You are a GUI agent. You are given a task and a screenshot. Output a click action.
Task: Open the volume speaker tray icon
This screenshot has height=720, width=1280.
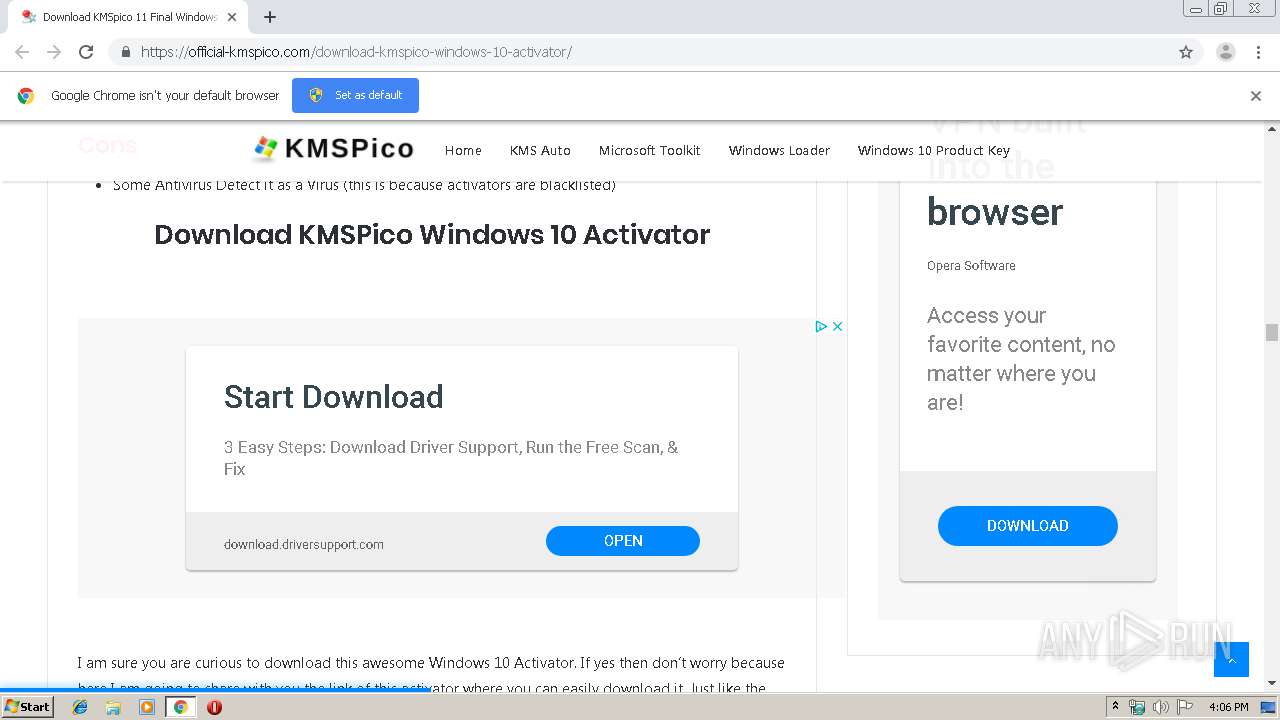[1161, 707]
